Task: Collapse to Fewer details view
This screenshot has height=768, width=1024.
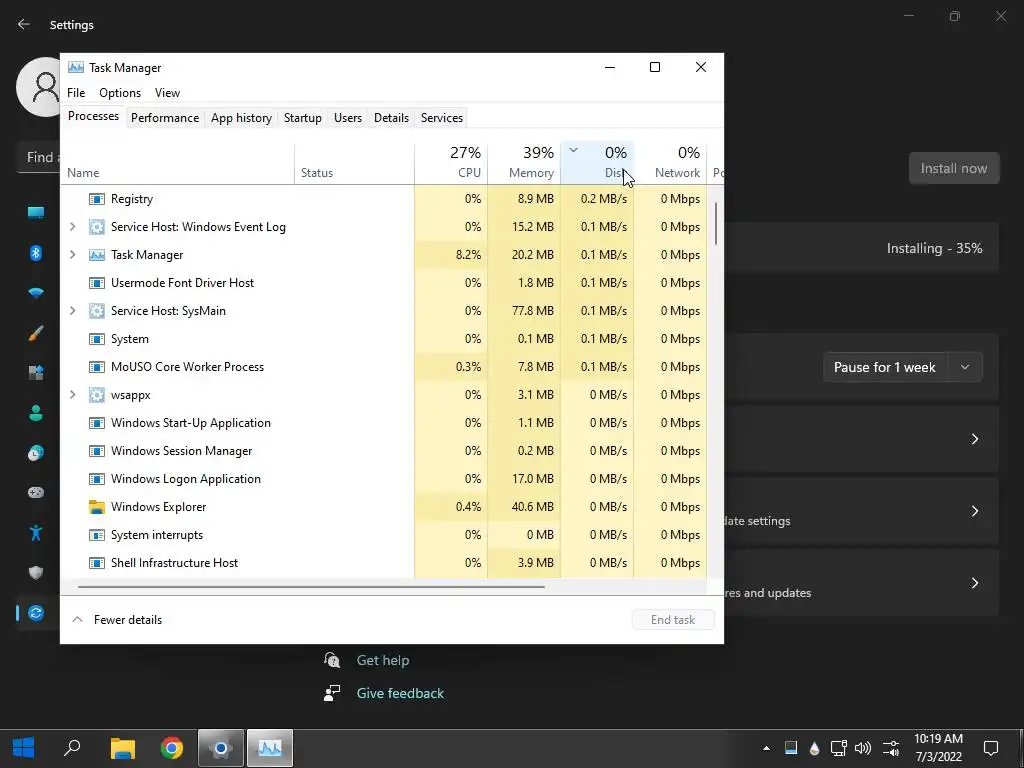Action: click(117, 620)
